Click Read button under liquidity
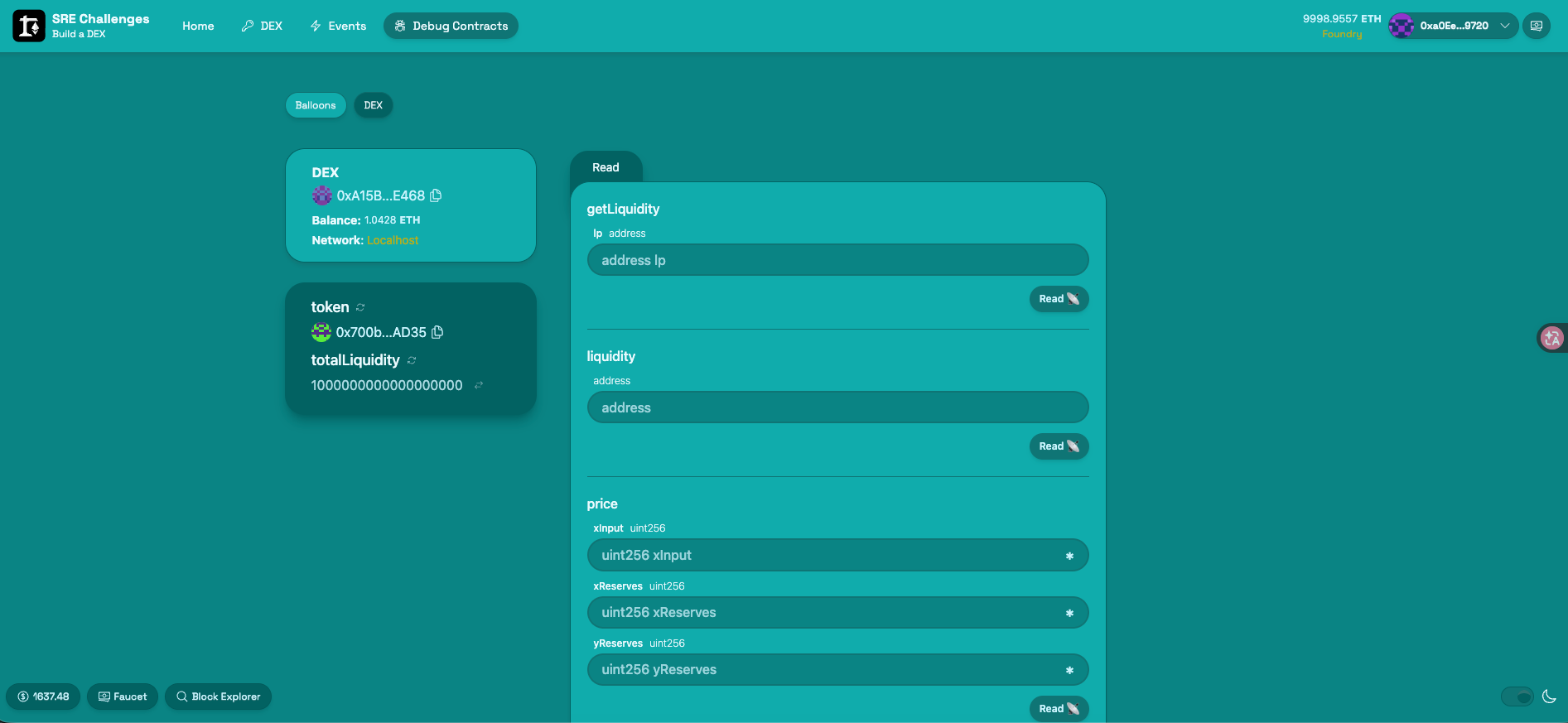 tap(1059, 446)
